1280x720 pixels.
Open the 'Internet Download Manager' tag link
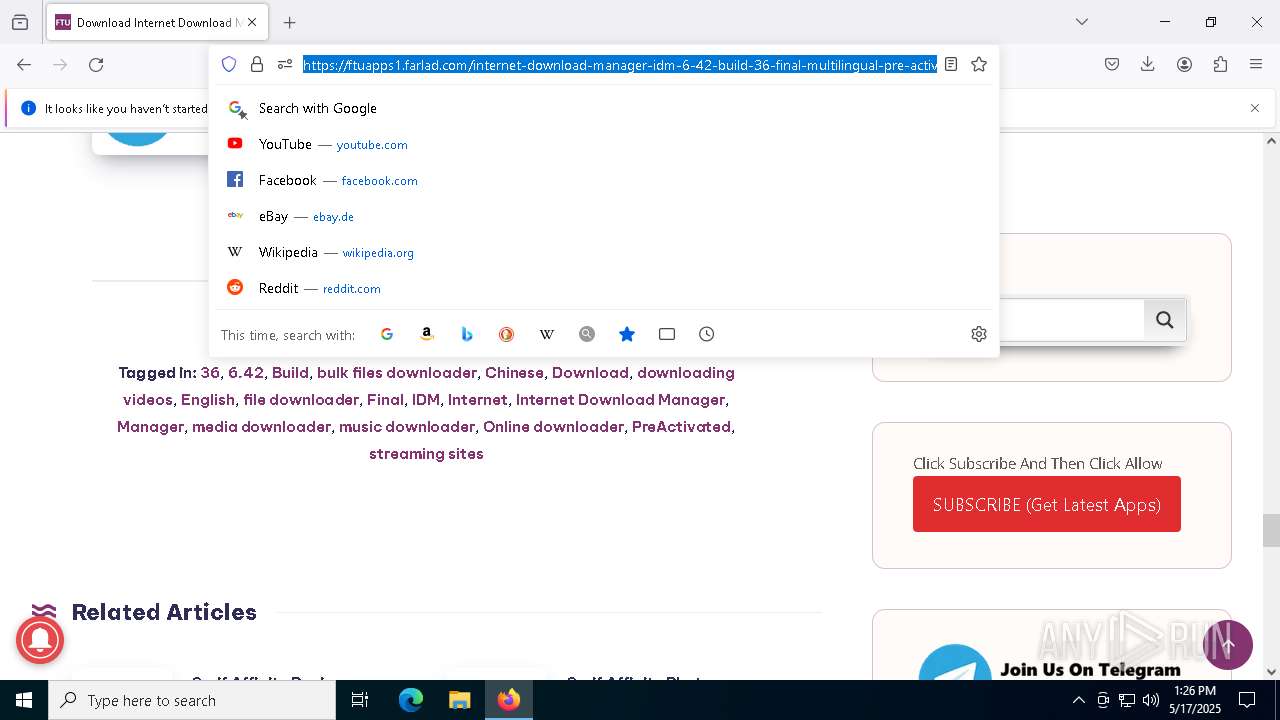pos(620,399)
